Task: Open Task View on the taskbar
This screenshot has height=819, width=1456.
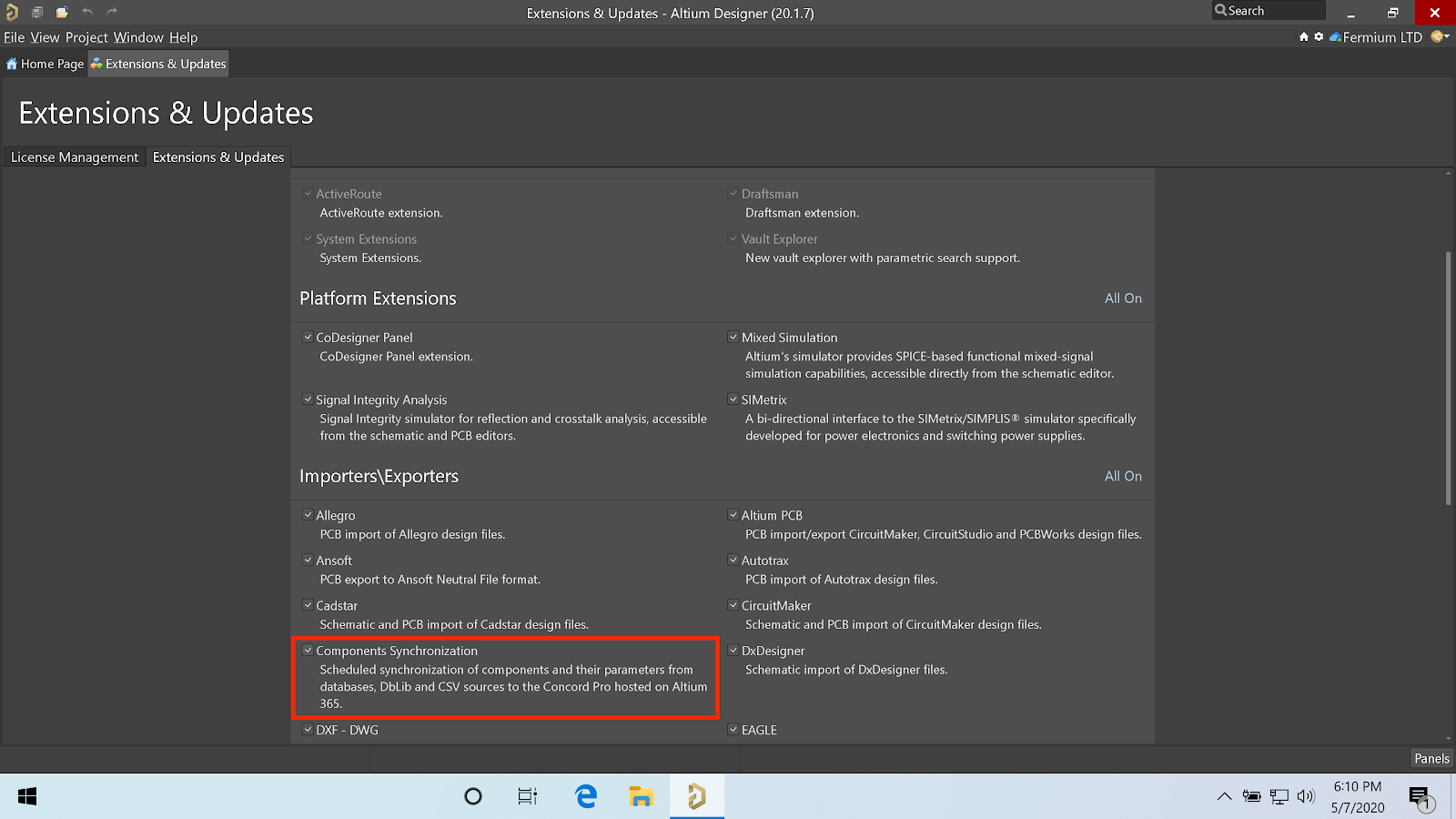Action: tap(528, 796)
